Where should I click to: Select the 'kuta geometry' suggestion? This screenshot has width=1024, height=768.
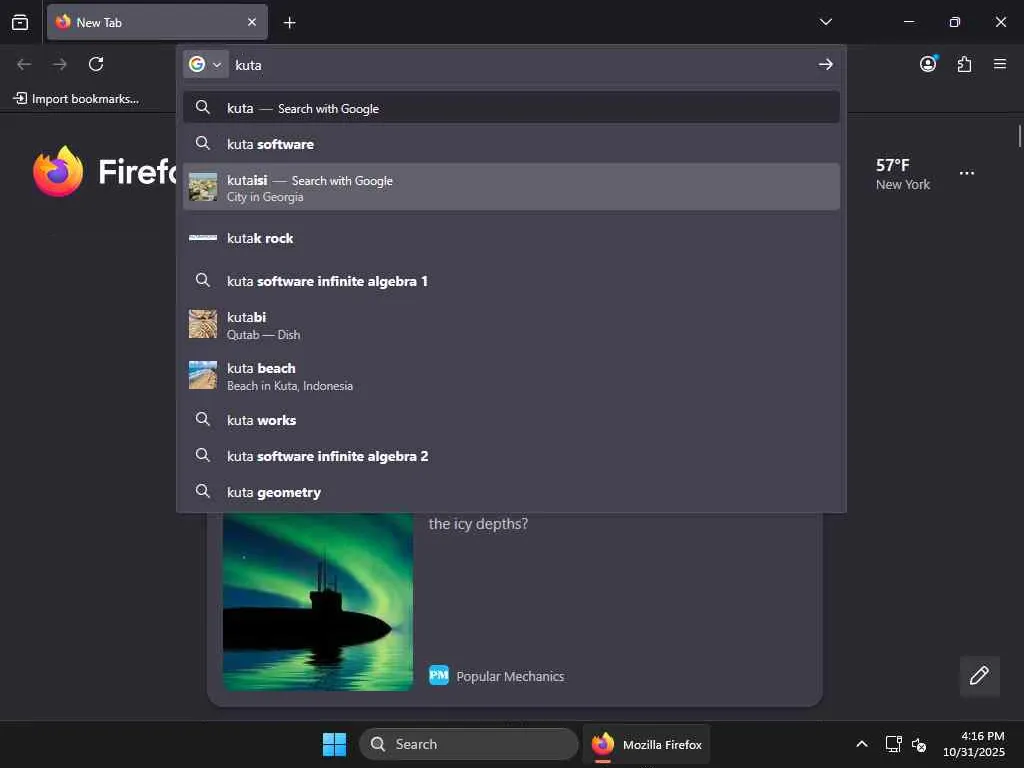(x=511, y=492)
